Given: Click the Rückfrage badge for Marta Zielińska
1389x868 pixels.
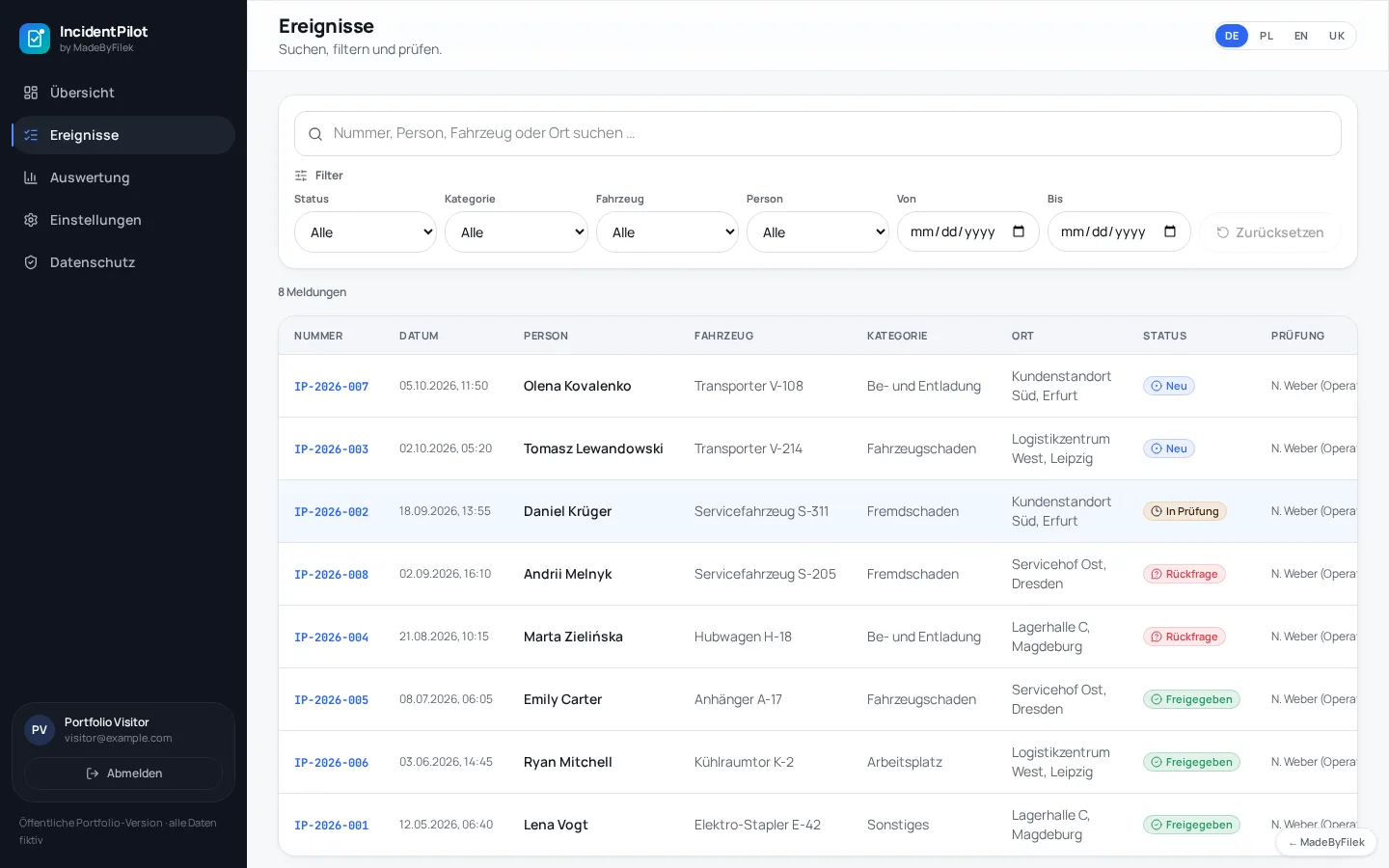Looking at the screenshot, I should [1185, 637].
